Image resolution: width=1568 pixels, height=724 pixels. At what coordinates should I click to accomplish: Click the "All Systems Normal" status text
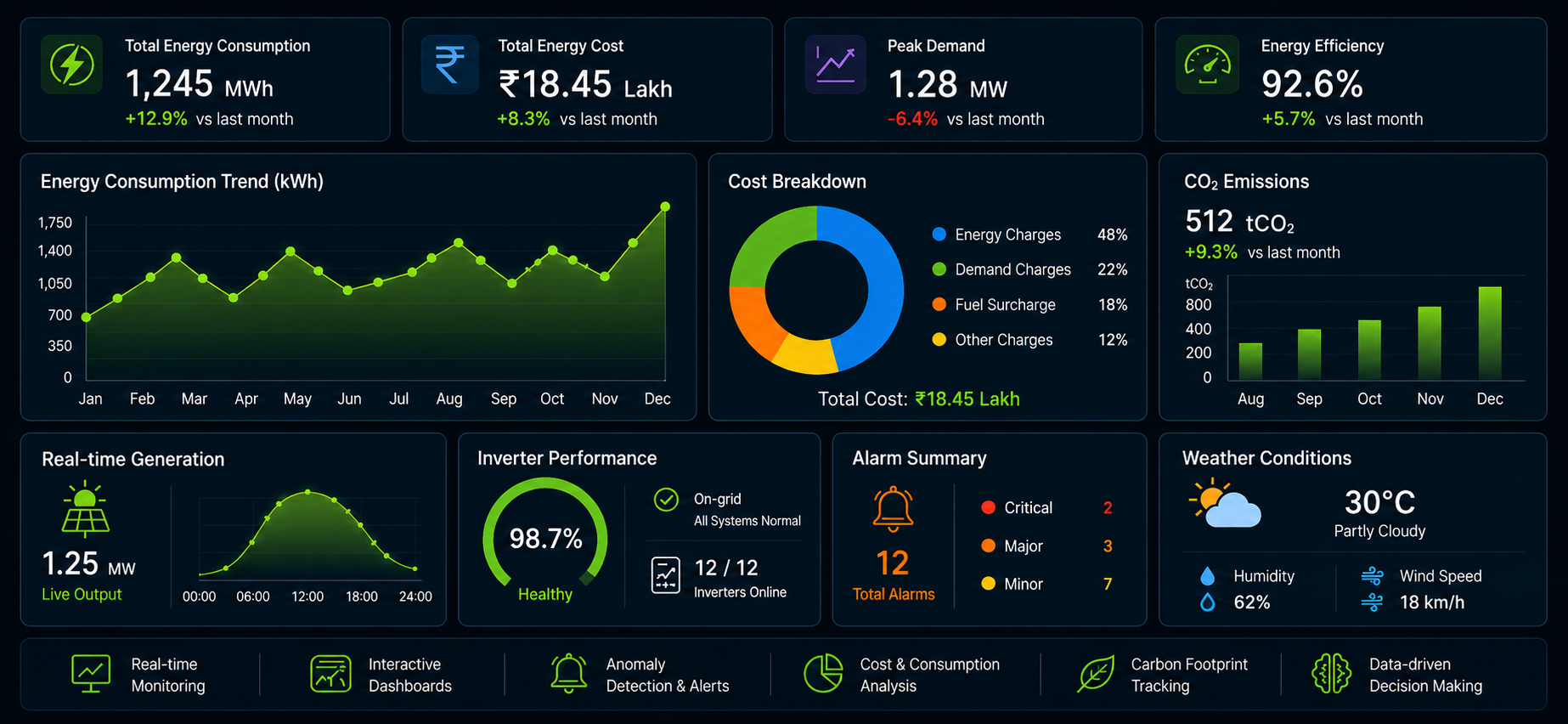(x=747, y=521)
